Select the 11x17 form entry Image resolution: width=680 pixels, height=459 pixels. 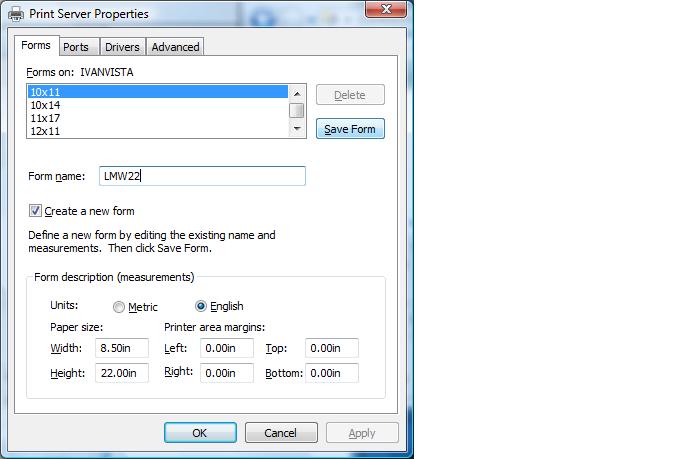(x=45, y=118)
